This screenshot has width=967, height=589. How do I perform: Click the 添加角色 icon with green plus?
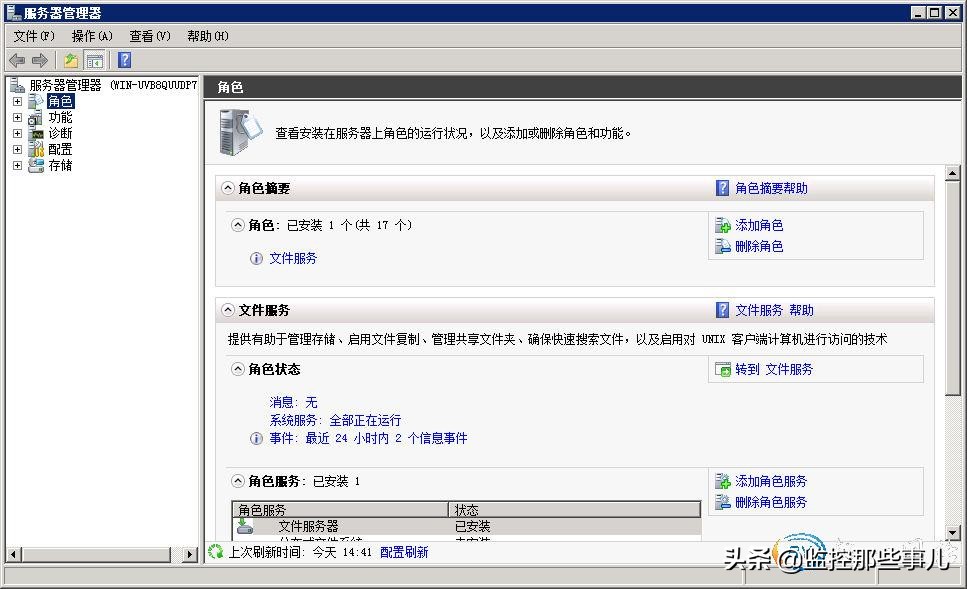tap(723, 225)
